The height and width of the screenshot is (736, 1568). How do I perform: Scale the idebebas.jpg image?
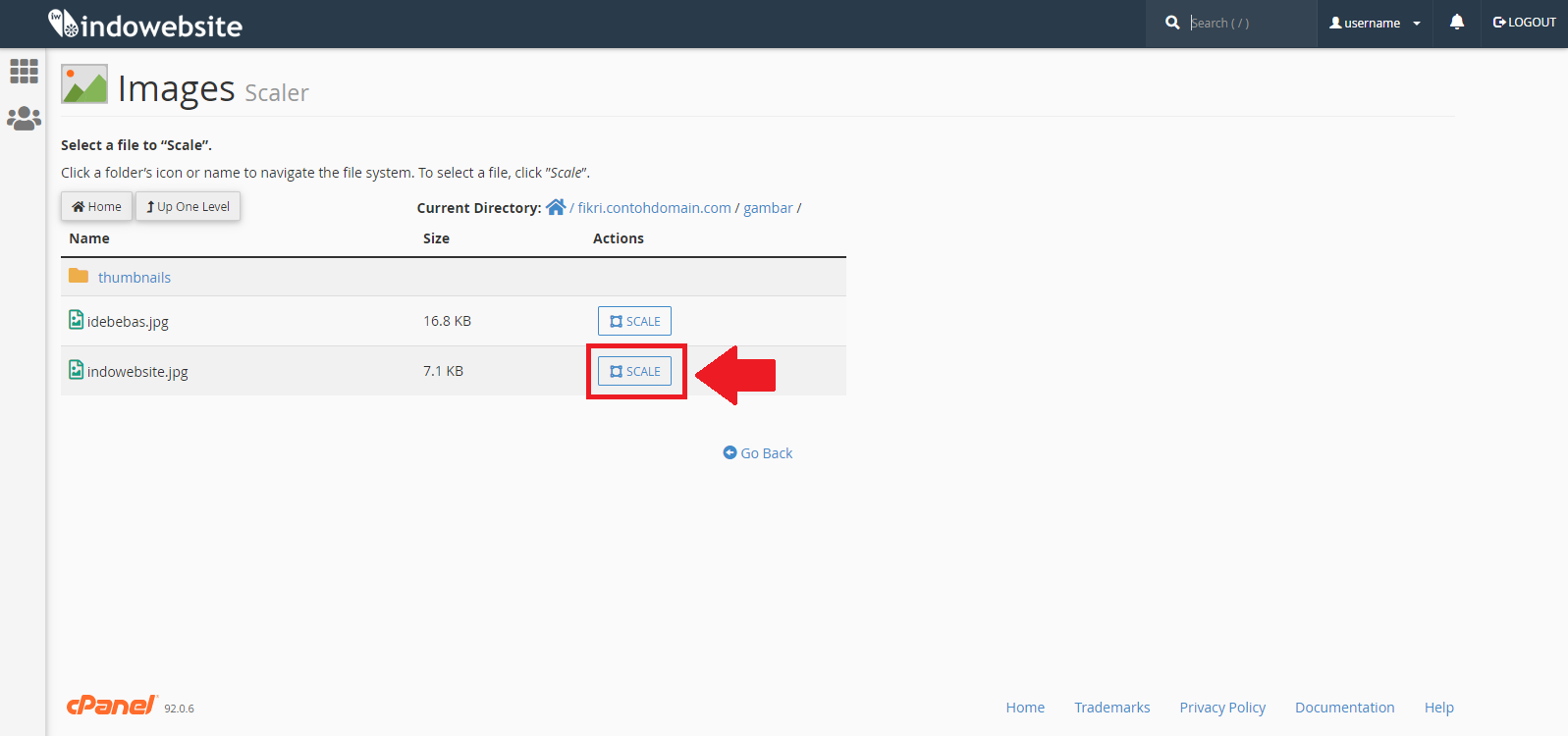634,321
